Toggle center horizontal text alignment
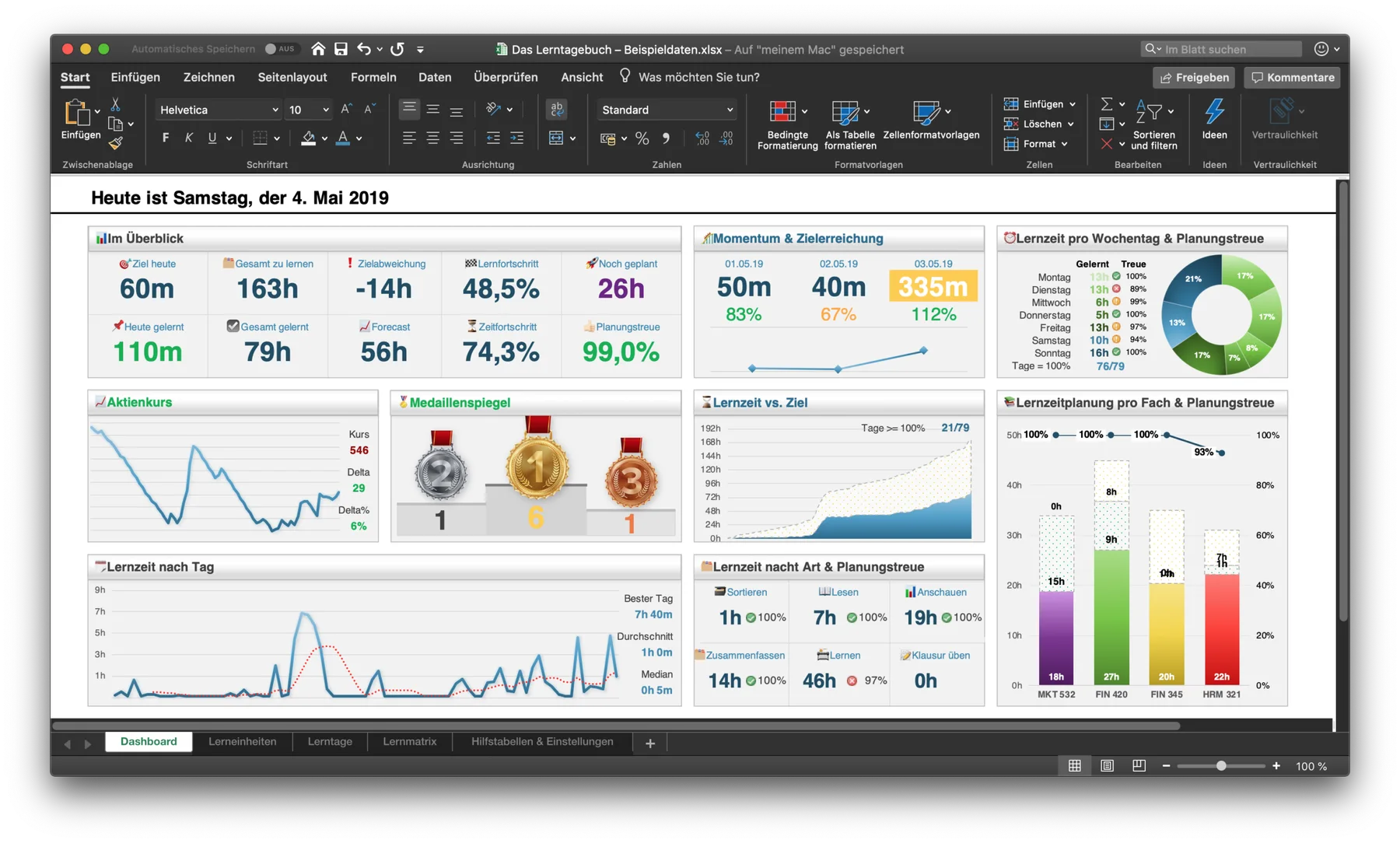The width and height of the screenshot is (1400, 843). (432, 138)
